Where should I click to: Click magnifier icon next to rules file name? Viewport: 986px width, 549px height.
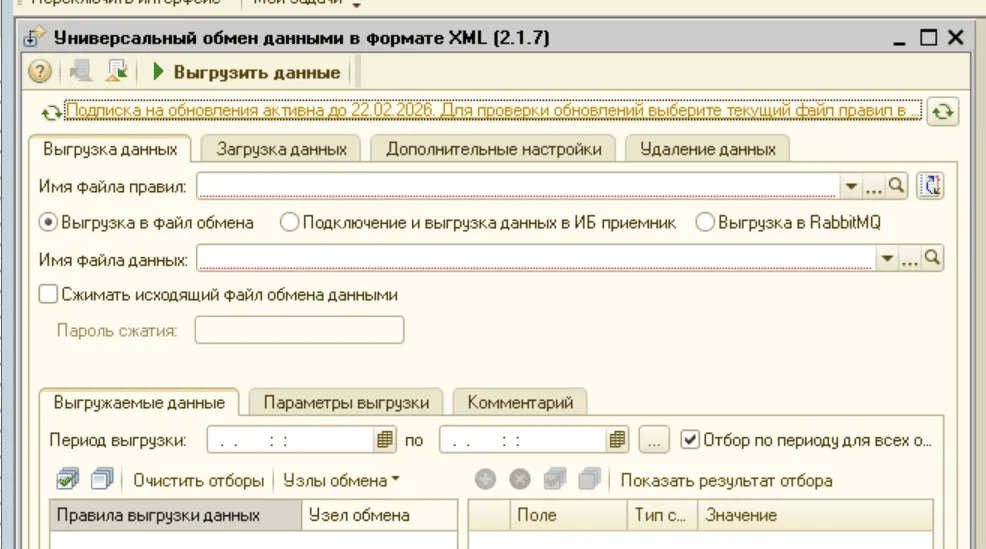[896, 185]
